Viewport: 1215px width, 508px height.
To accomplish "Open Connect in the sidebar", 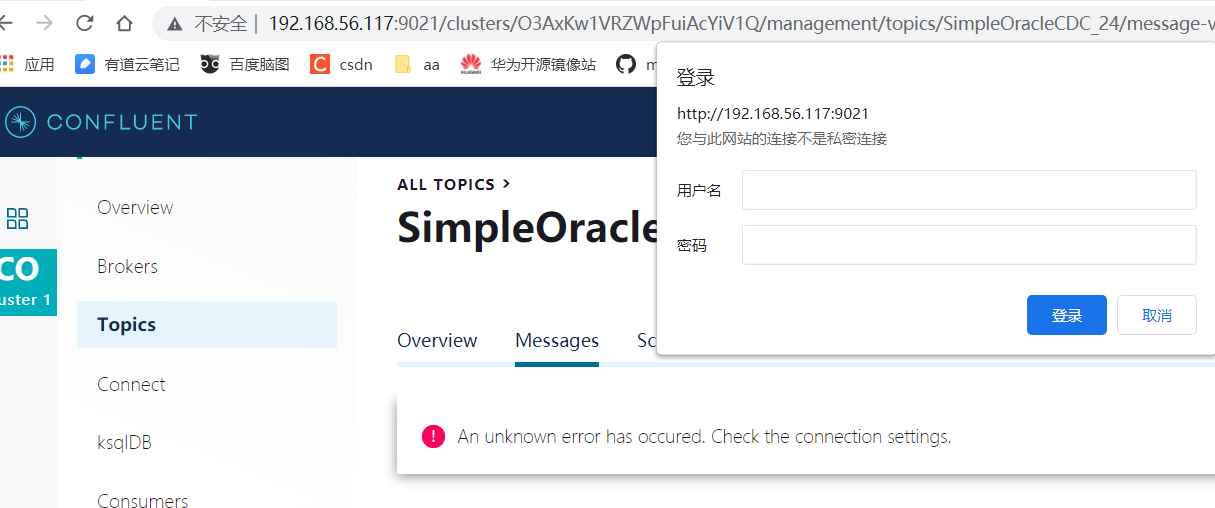I will coord(131,384).
